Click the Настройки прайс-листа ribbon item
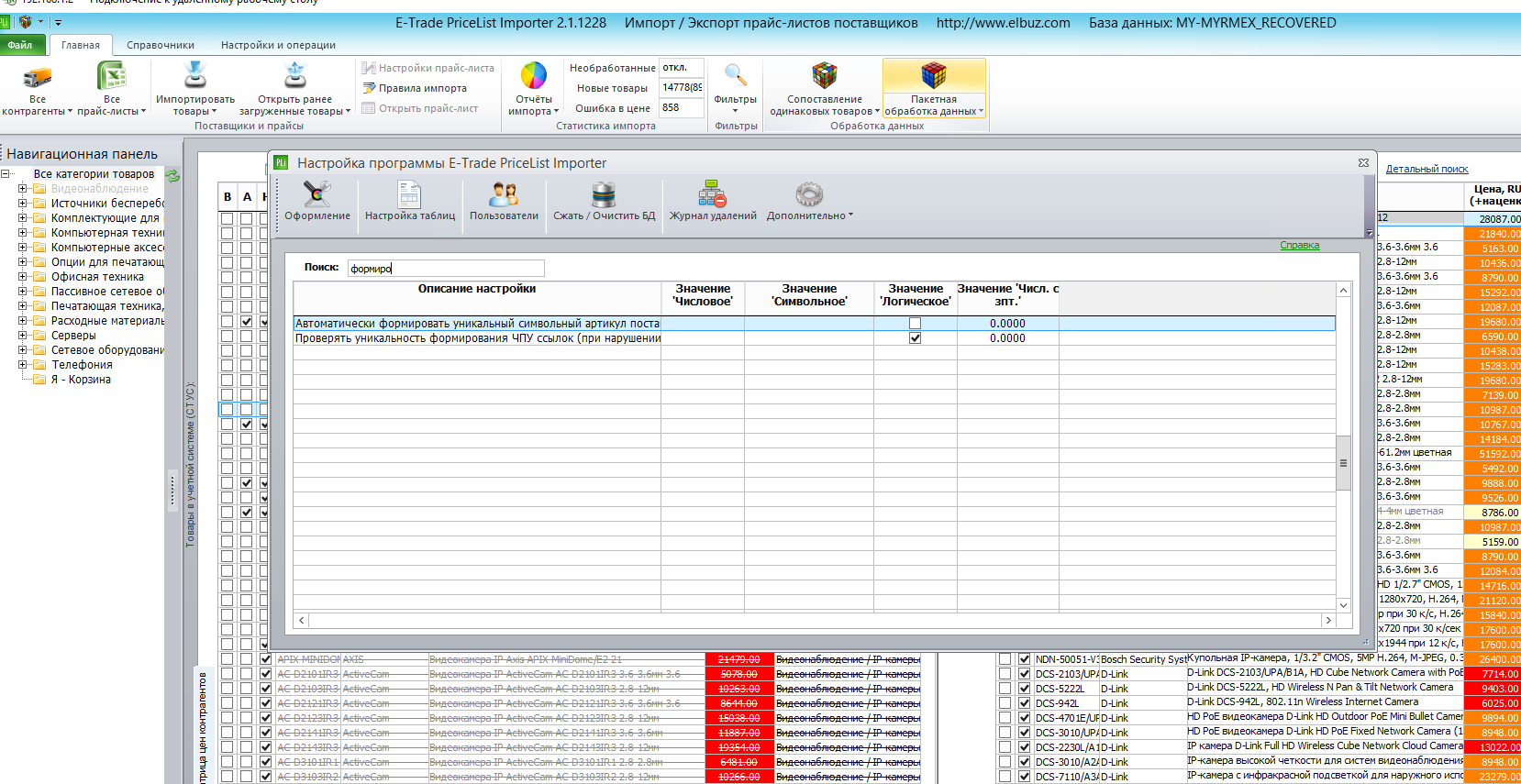Viewport: 1521px width, 784px height. coord(427,68)
